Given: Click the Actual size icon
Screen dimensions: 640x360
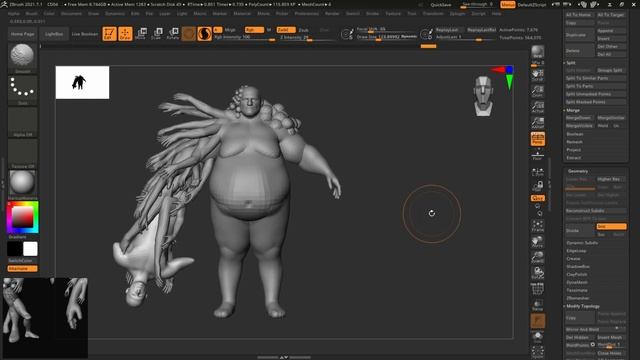Looking at the screenshot, I should 538,107.
